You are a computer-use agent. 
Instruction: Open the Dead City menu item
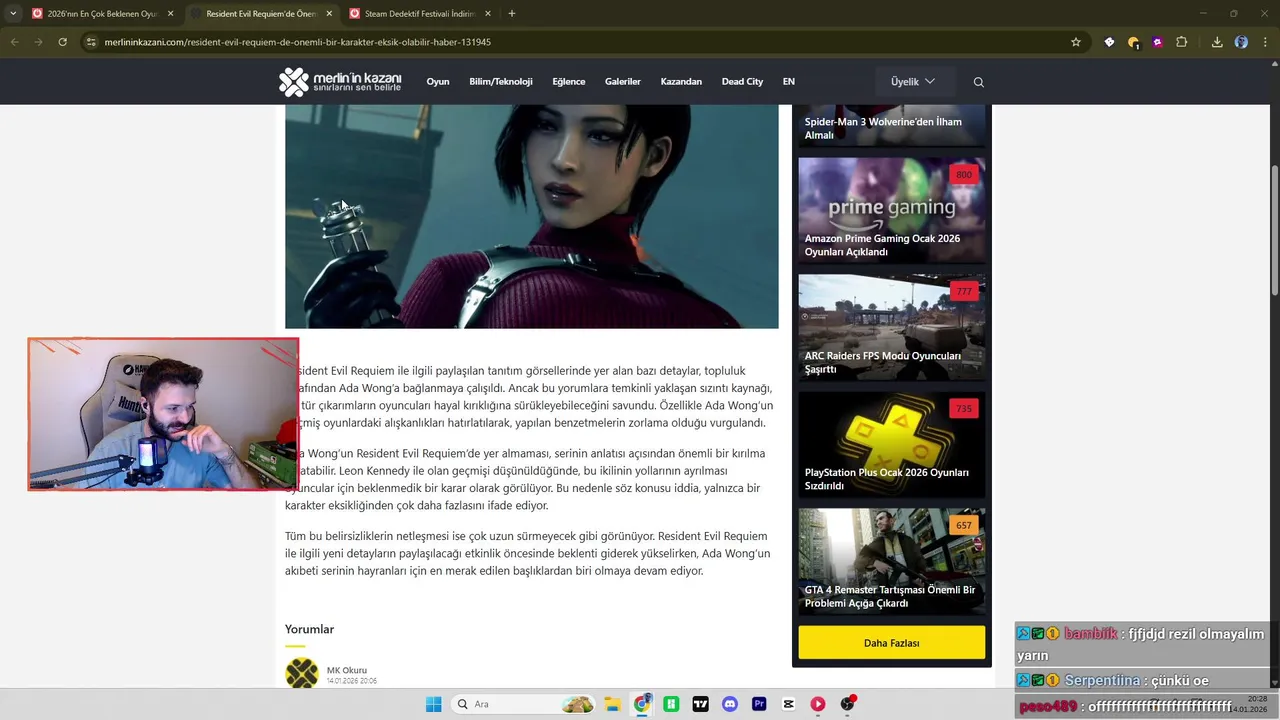tap(742, 82)
